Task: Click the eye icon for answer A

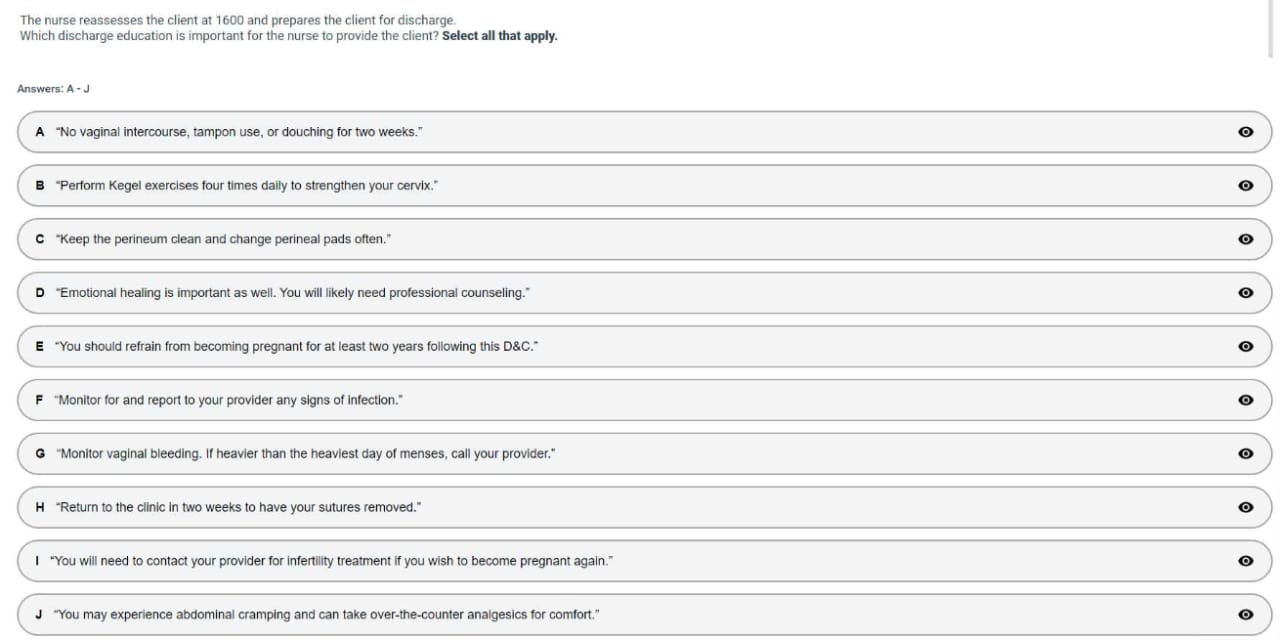Action: (x=1245, y=132)
